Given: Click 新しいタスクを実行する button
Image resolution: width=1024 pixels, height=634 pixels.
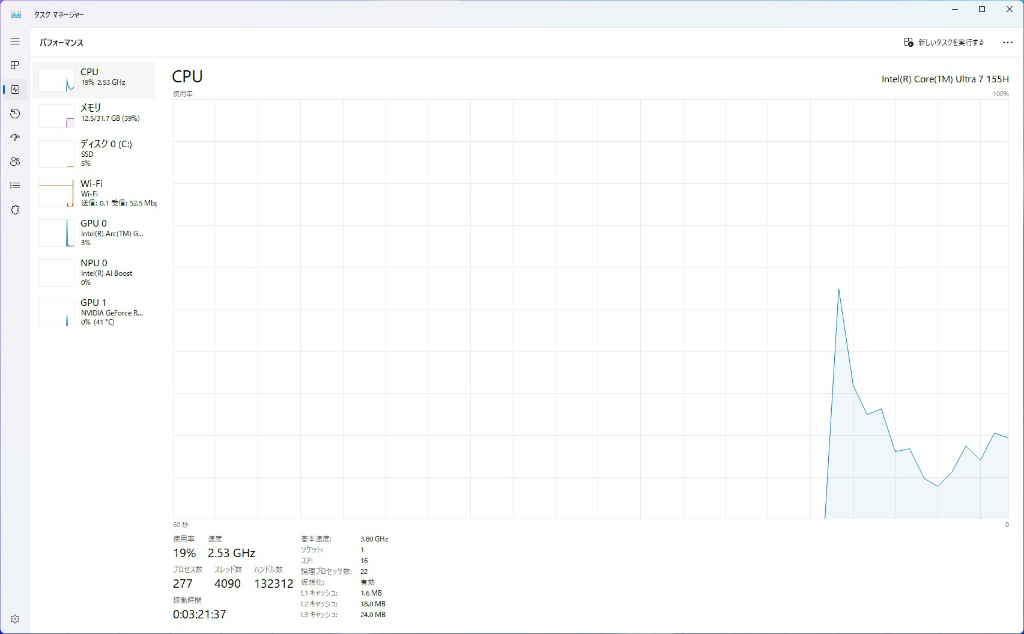Looking at the screenshot, I should coord(944,42).
